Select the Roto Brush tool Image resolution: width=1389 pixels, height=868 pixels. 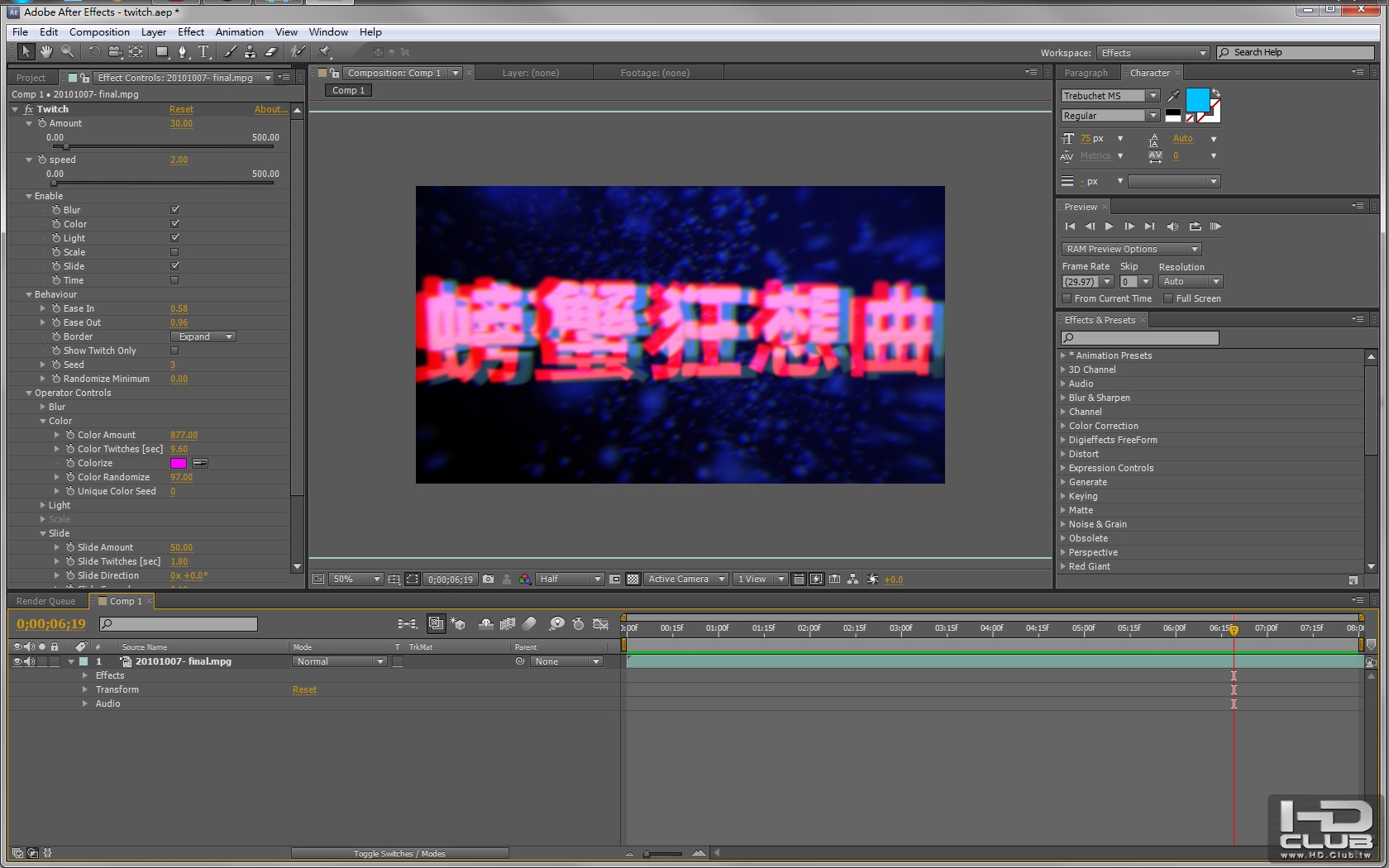(298, 51)
